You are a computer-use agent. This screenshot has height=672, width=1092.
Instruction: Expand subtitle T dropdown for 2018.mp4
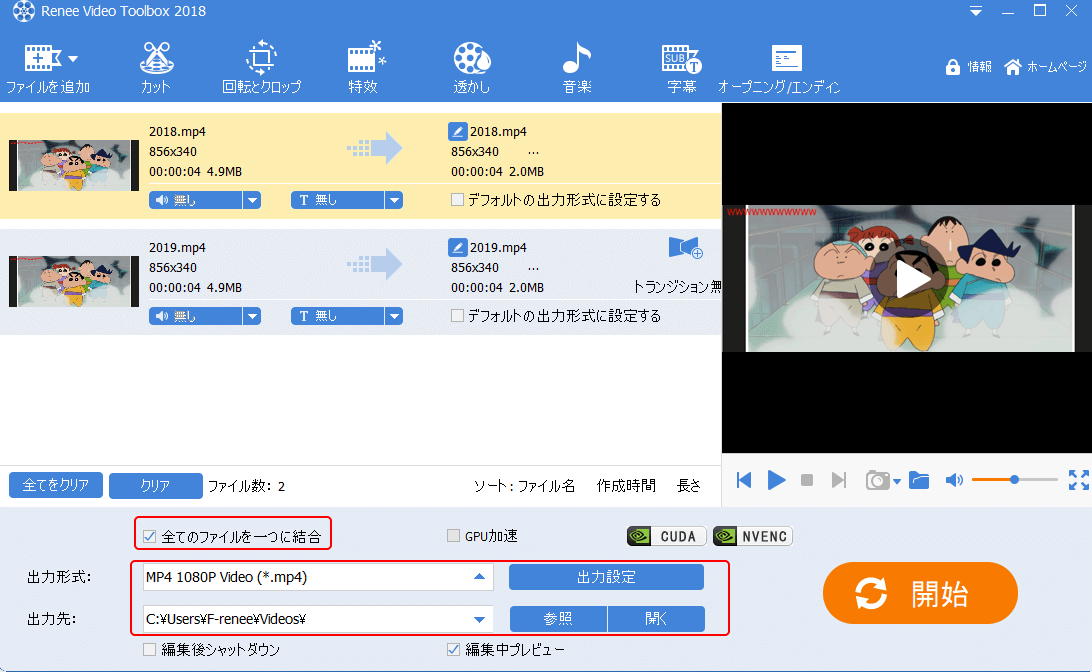tap(394, 201)
